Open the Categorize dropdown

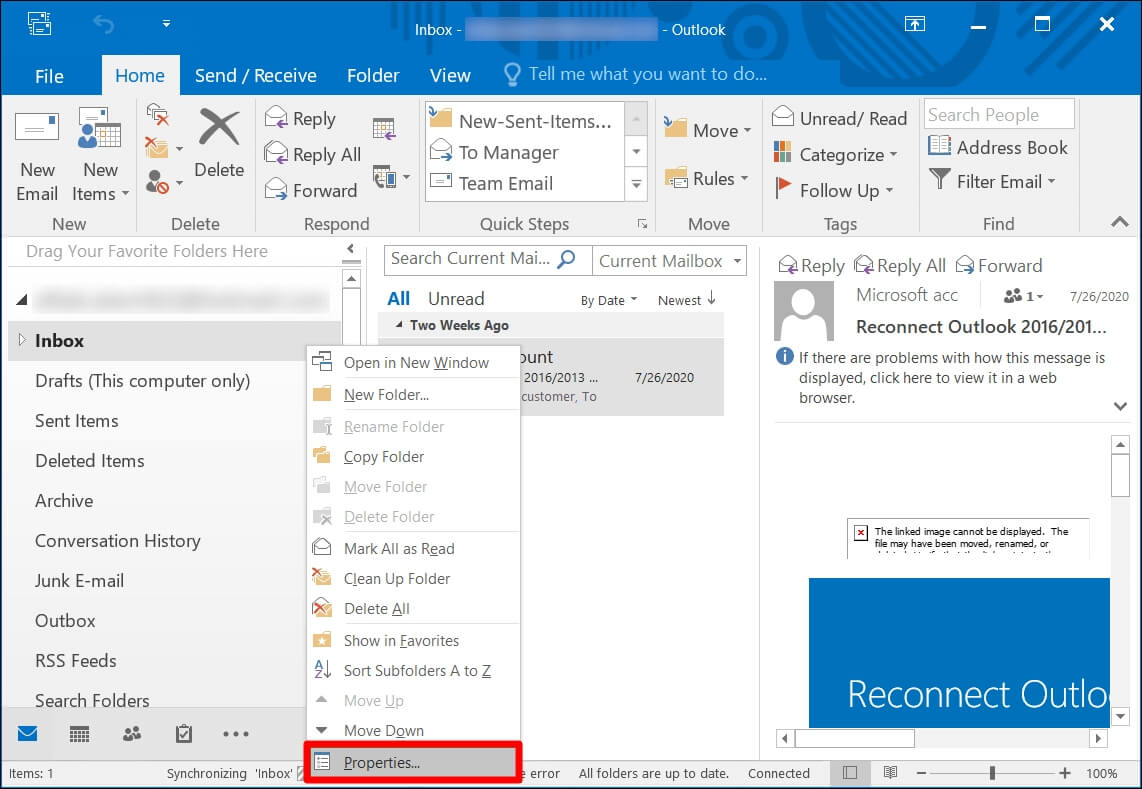click(x=835, y=154)
